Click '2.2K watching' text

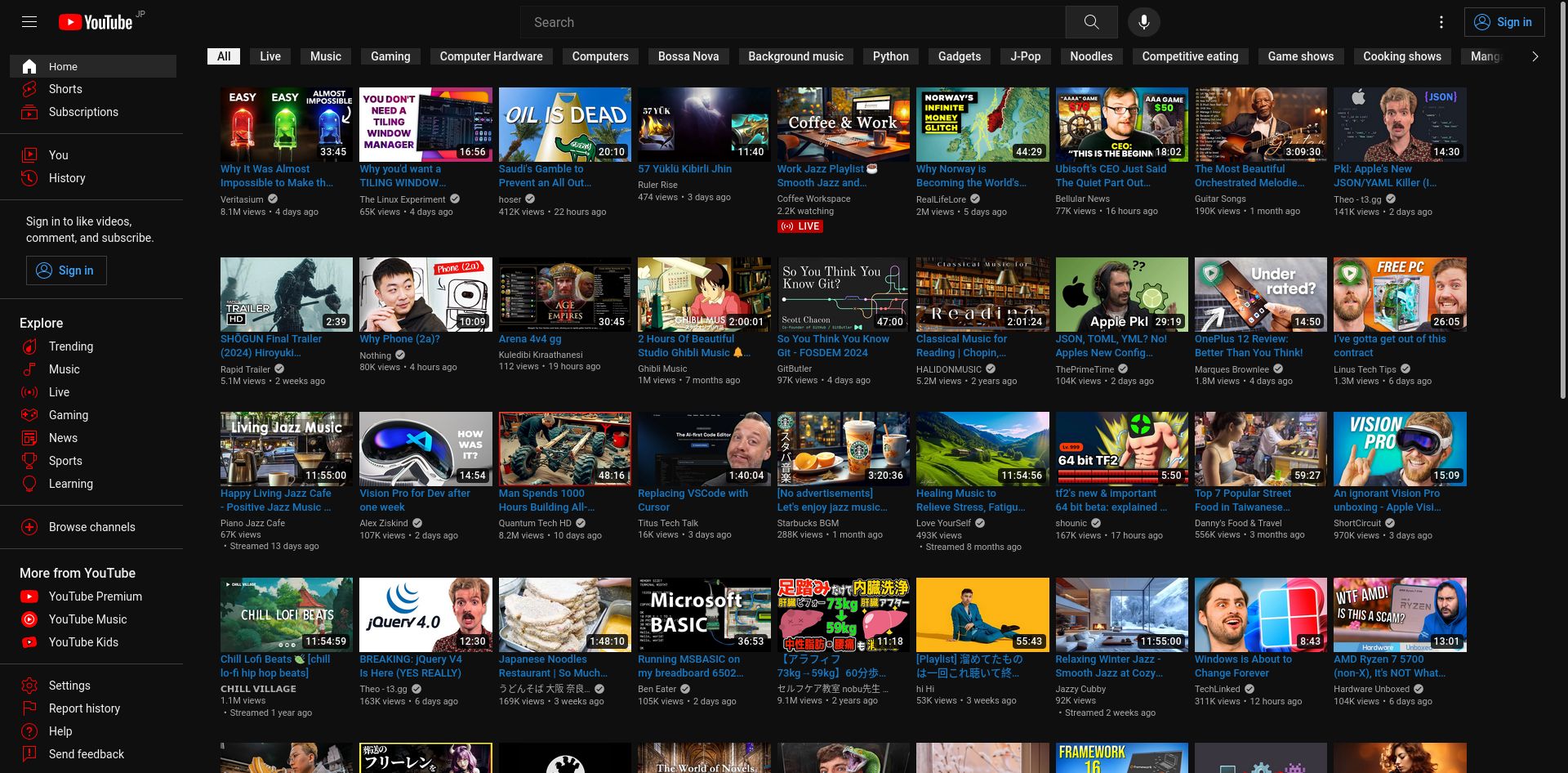pyautogui.click(x=805, y=211)
